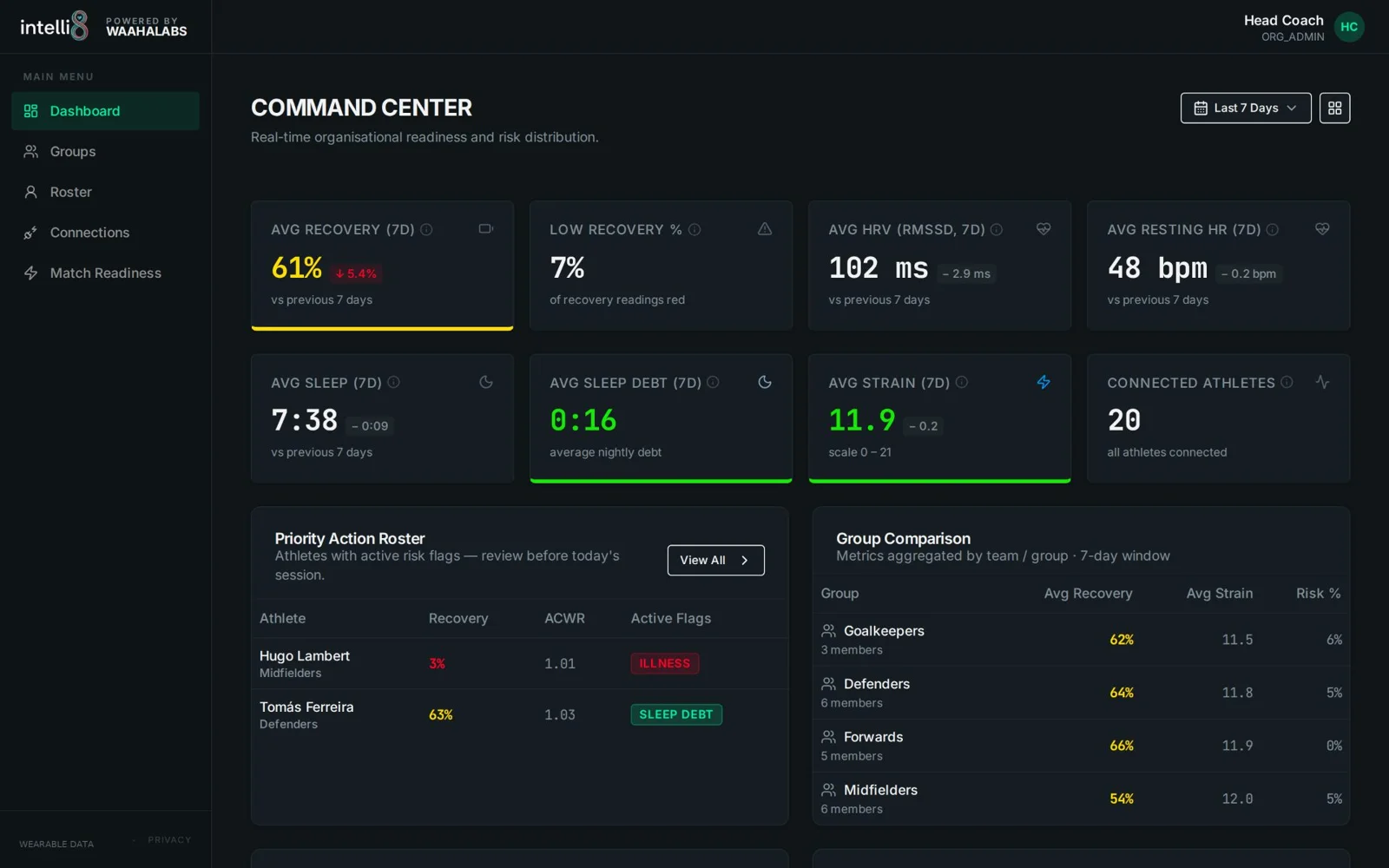
Task: Click View All in Priority Action Roster
Action: pos(715,561)
